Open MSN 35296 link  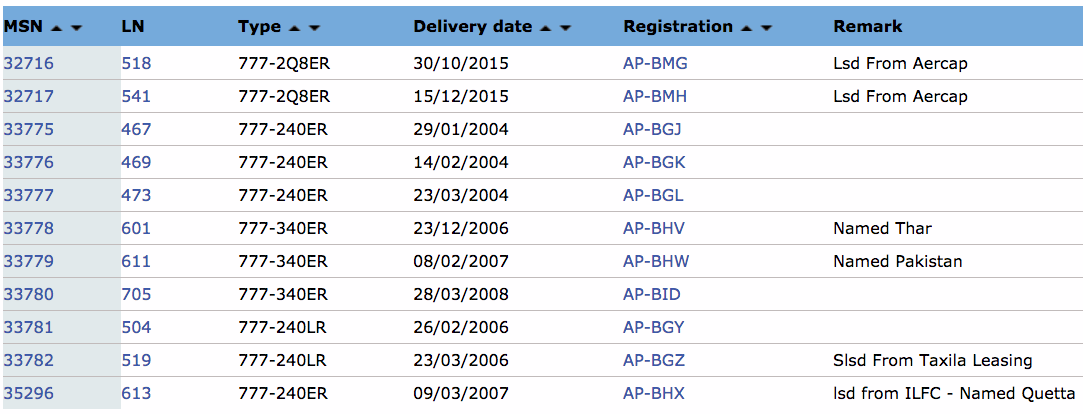[x=28, y=394]
